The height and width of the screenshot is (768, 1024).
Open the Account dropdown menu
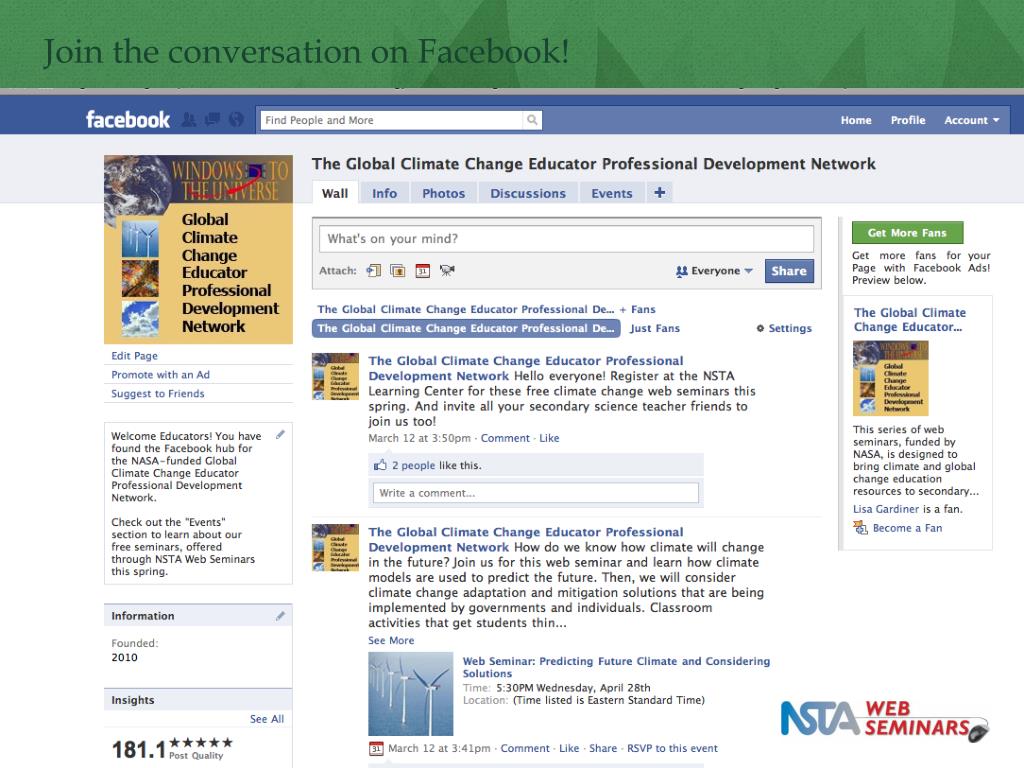pos(972,120)
